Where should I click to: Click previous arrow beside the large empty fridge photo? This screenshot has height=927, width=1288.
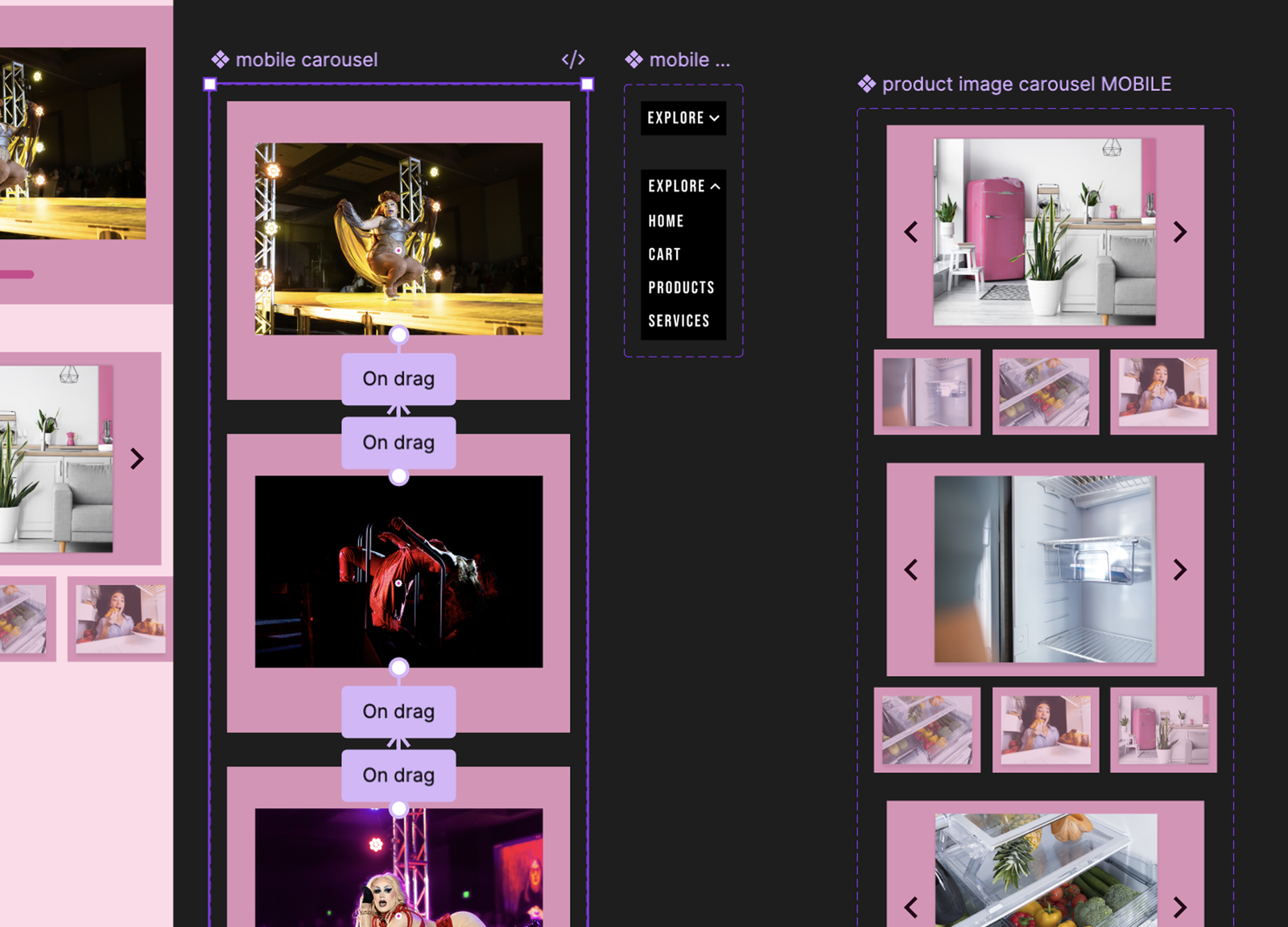coord(911,571)
